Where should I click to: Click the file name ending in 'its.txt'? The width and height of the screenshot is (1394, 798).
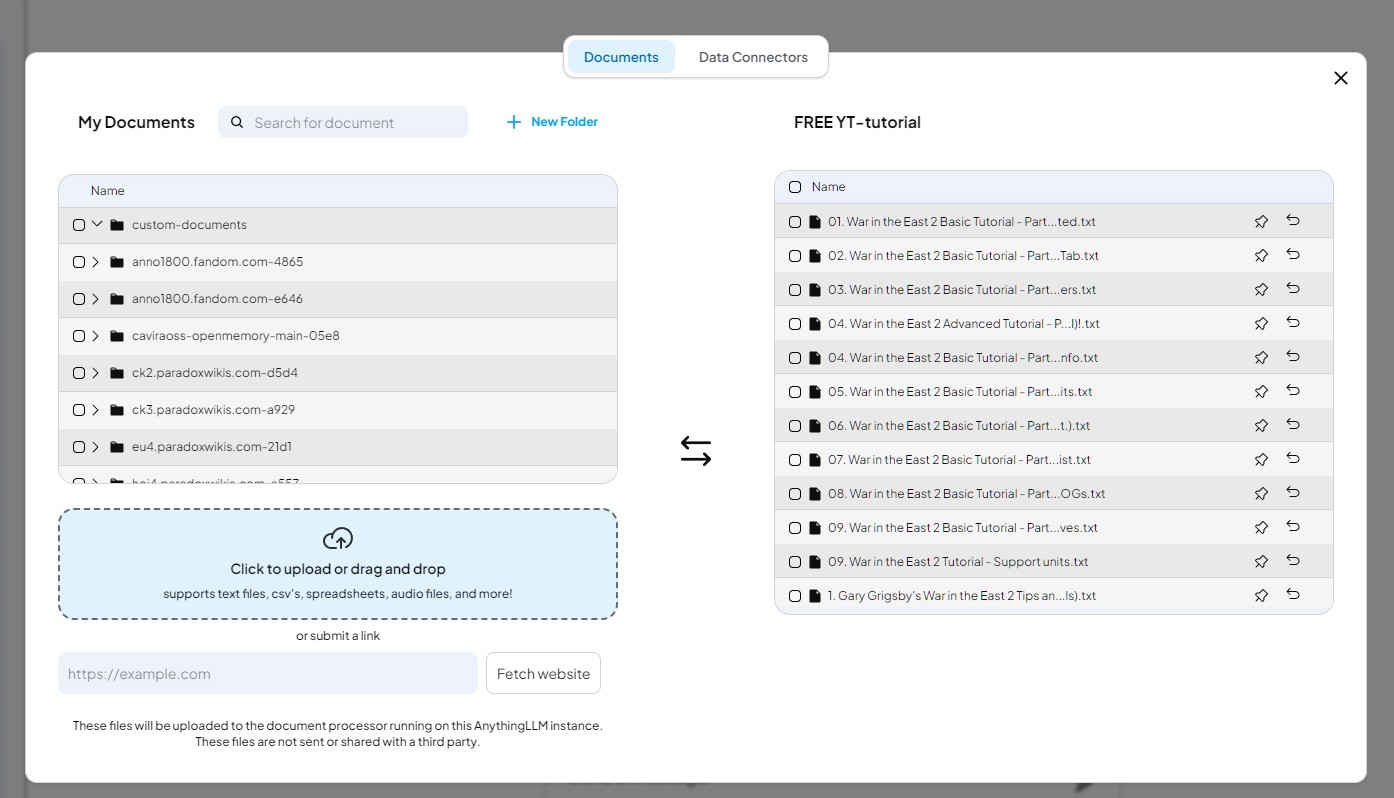[960, 392]
